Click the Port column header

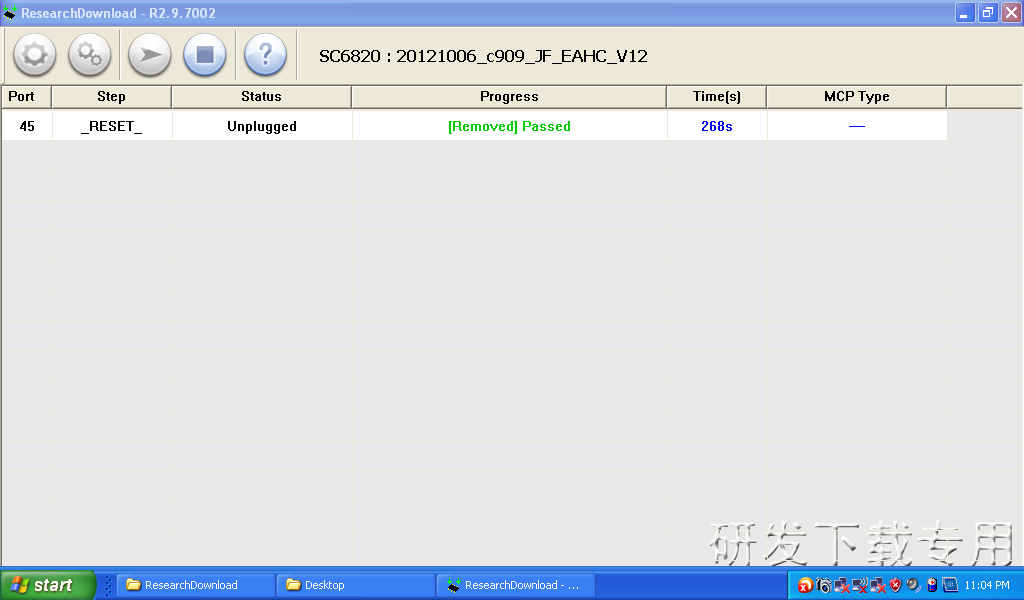coord(21,97)
